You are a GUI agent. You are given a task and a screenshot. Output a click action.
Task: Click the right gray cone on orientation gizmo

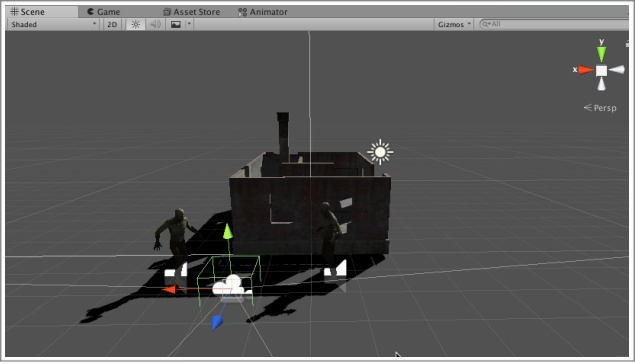617,70
